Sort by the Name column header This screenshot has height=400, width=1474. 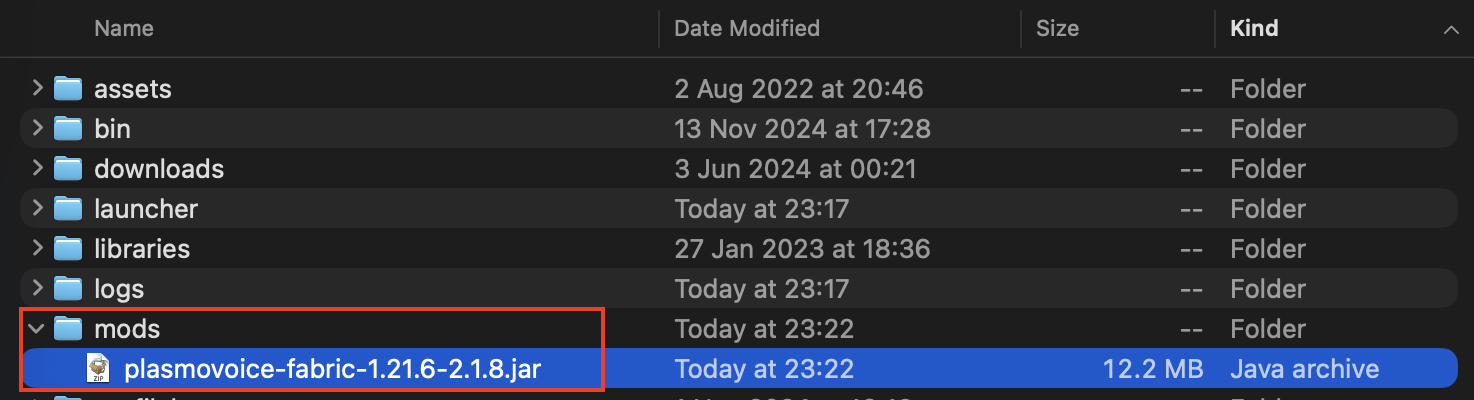tap(123, 29)
